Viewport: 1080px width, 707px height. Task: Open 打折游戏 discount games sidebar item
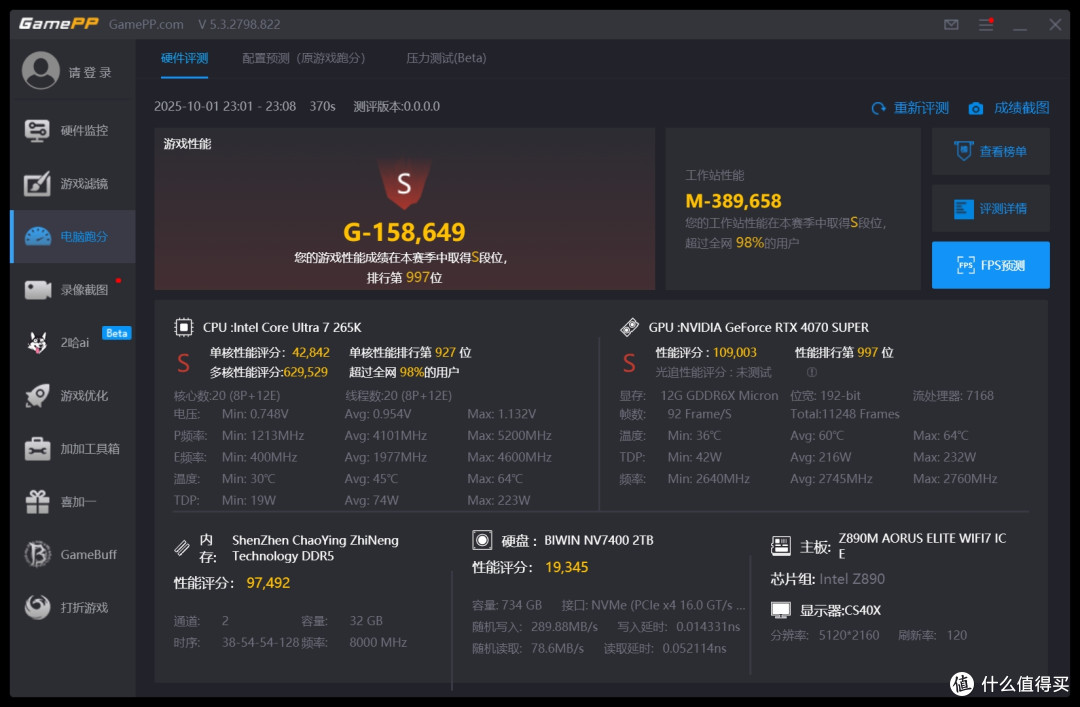coord(73,608)
